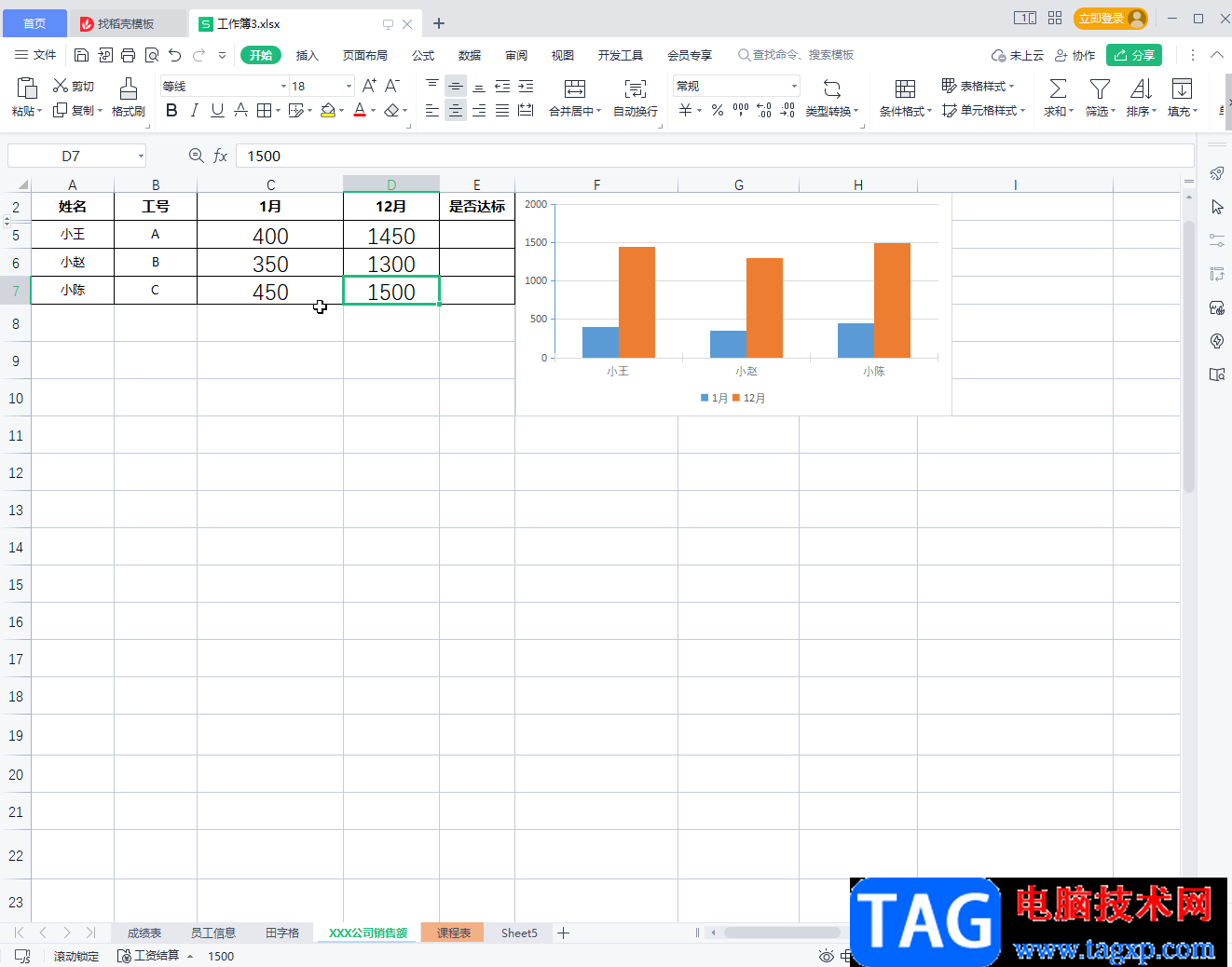1232x967 pixels.
Task: Click the selection arrow icon in right sidebar
Action: tap(1217, 207)
